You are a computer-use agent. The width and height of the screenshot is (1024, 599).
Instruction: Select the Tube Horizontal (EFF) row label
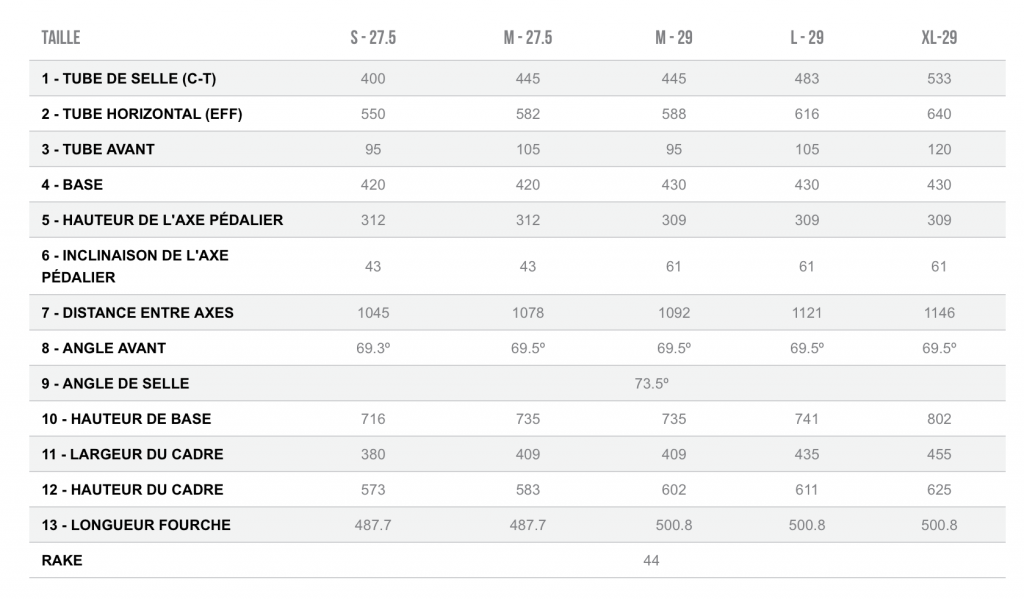click(141, 114)
